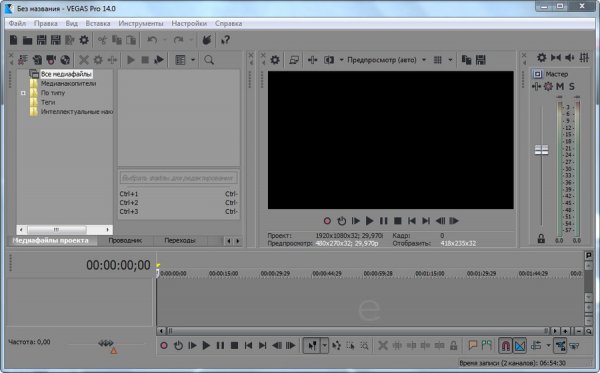
Task: Open Render As in the main toolbar
Action: (x=70, y=40)
